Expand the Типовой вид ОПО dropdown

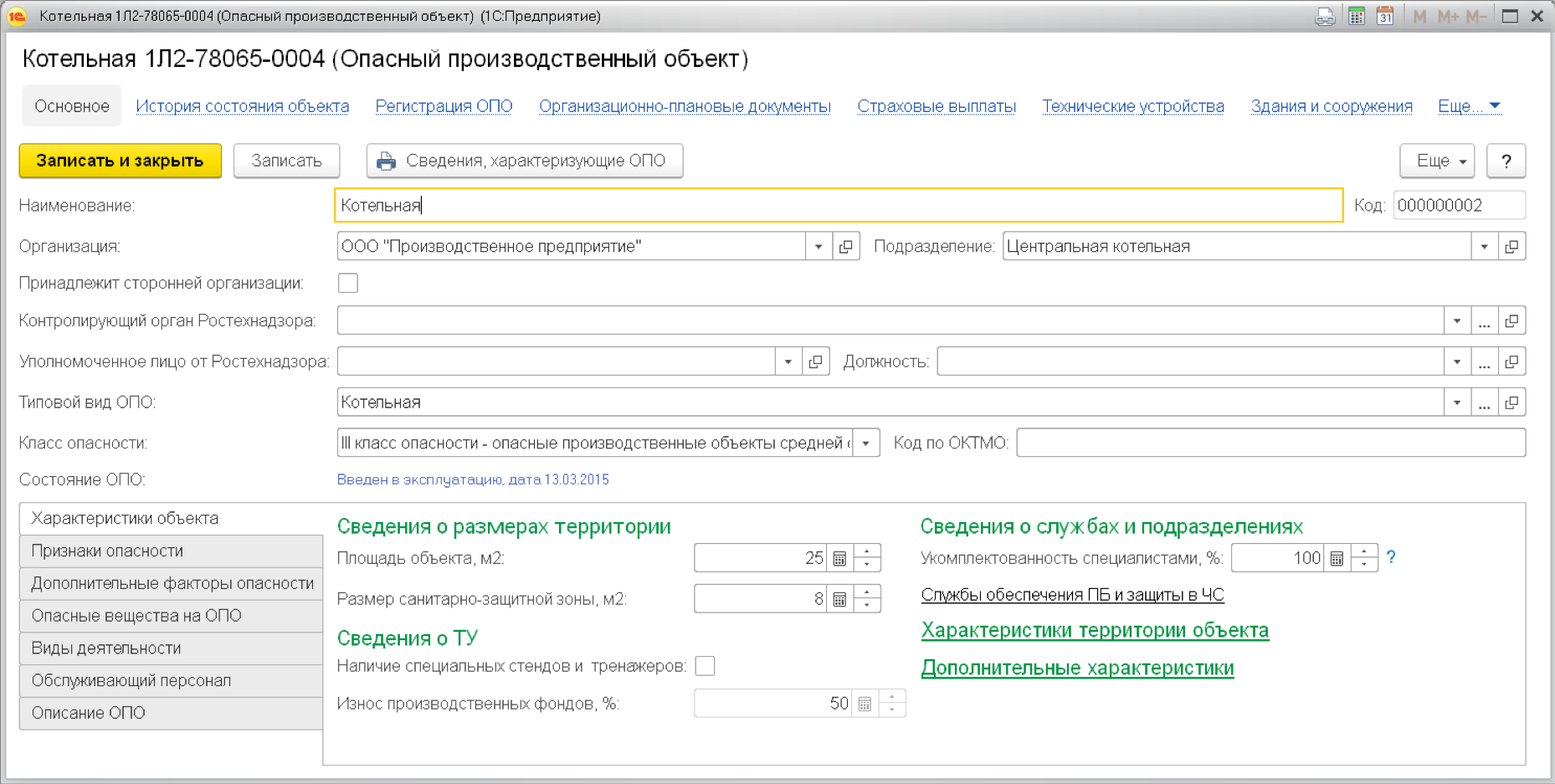[1457, 402]
